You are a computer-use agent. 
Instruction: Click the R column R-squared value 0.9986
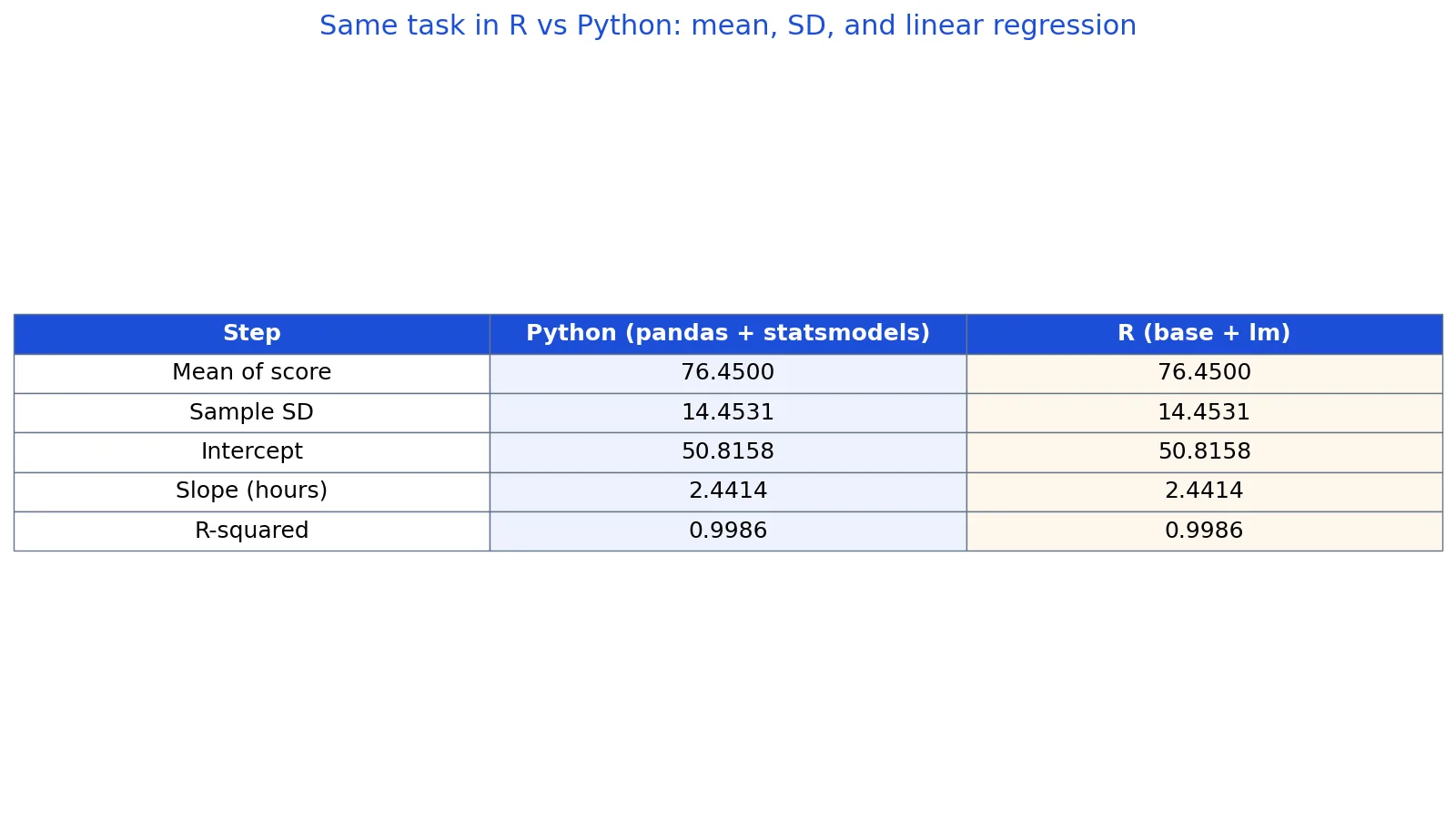coord(1204,531)
